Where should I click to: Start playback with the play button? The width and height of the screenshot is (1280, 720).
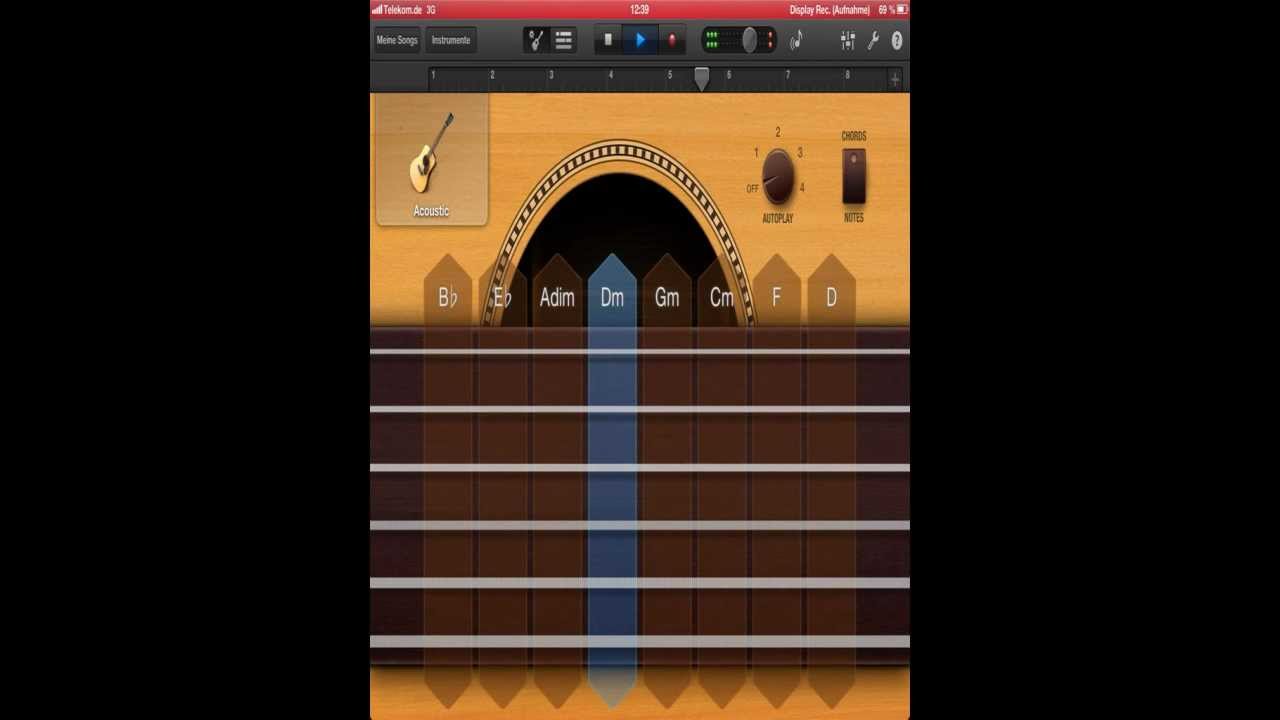pyautogui.click(x=640, y=40)
